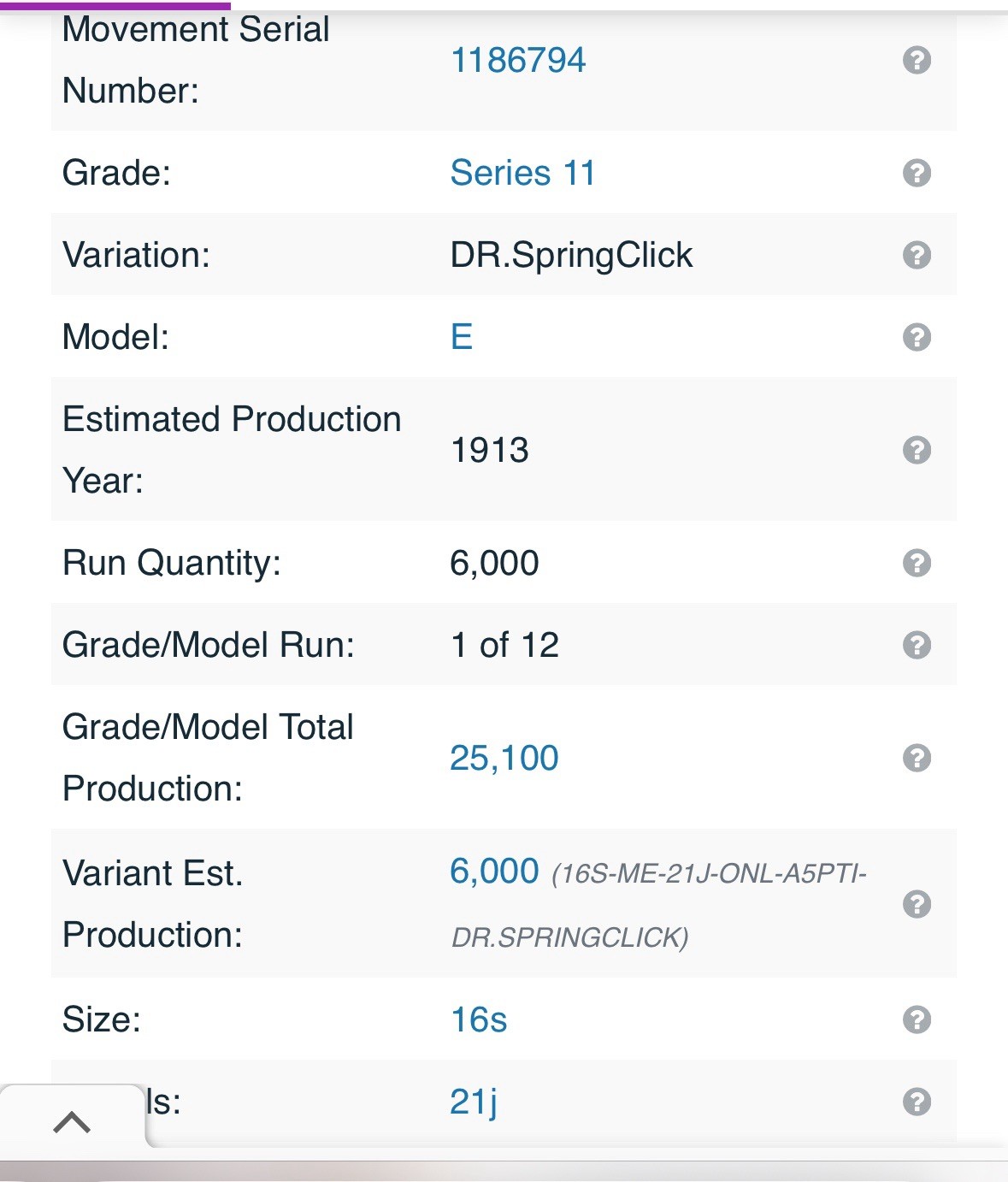This screenshot has width=1008, height=1182.
Task: Follow the 16s size link
Action: click(478, 1019)
